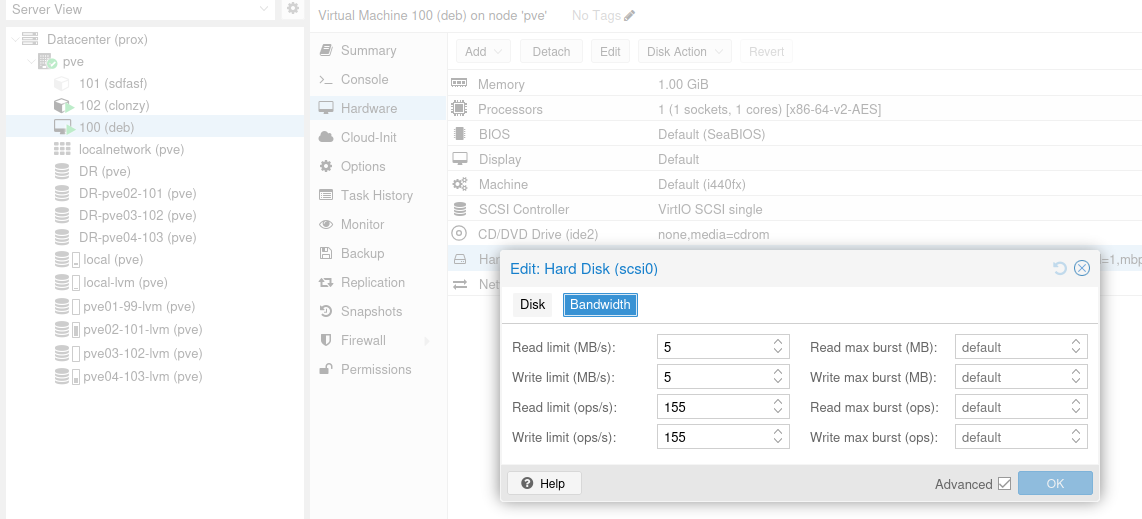Select the DR (pve) storage
This screenshot has width=1142, height=519.
105,172
